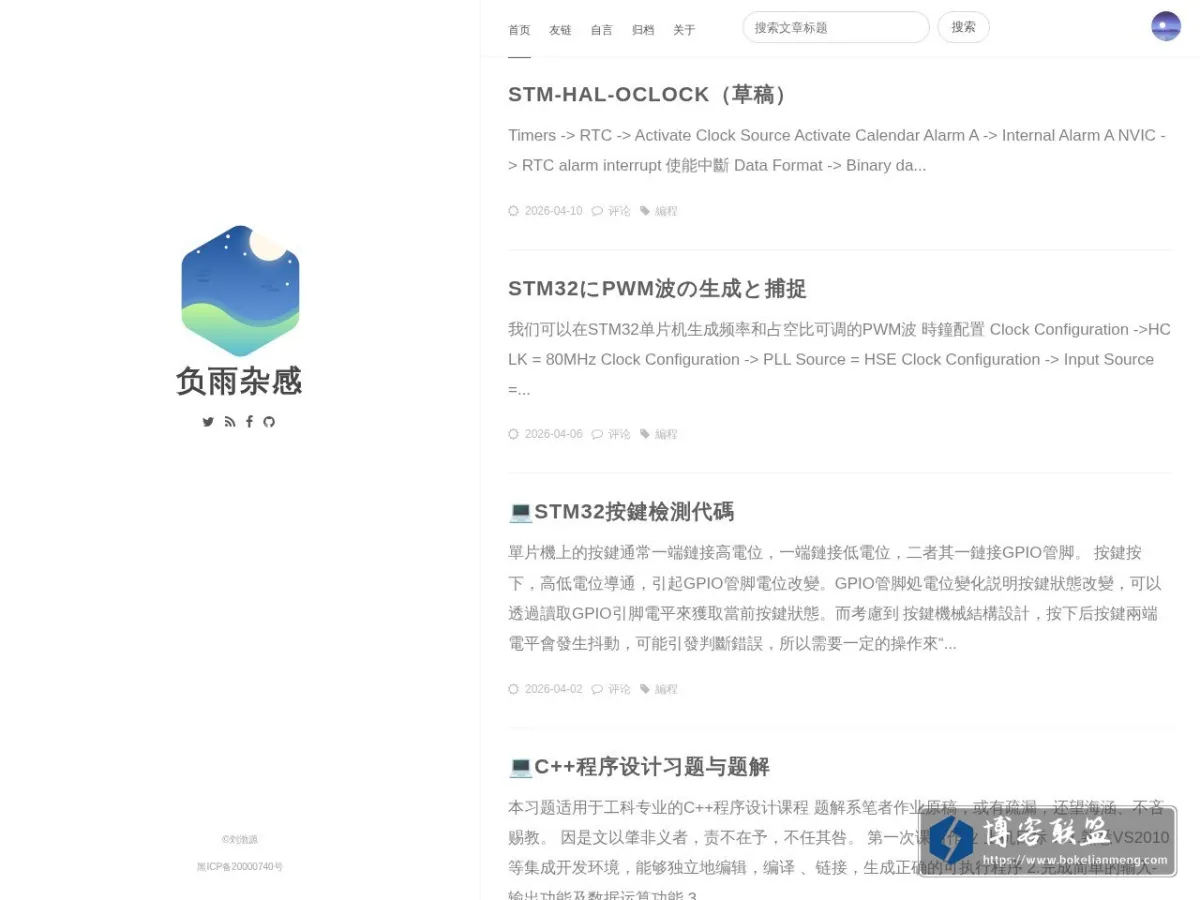Viewport: 1200px width, 900px height.
Task: Open the Facebook icon in sidebar
Action: click(249, 422)
